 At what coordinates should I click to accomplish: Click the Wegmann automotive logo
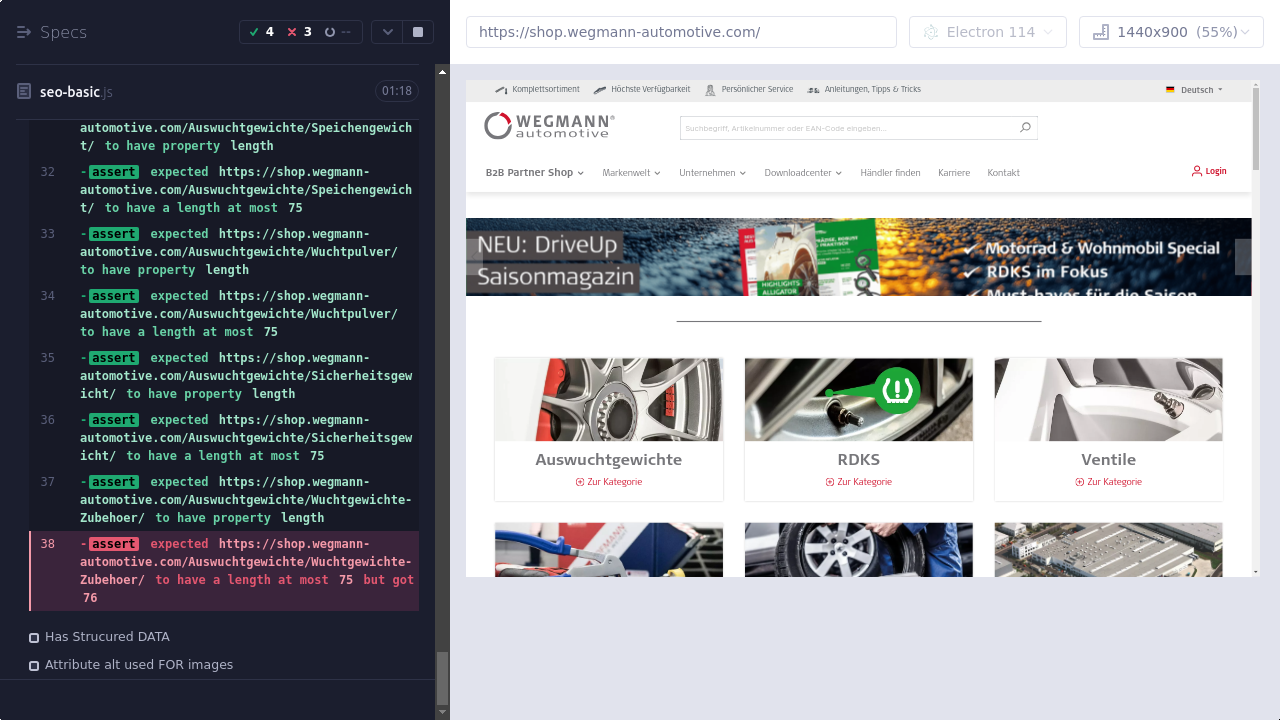550,126
